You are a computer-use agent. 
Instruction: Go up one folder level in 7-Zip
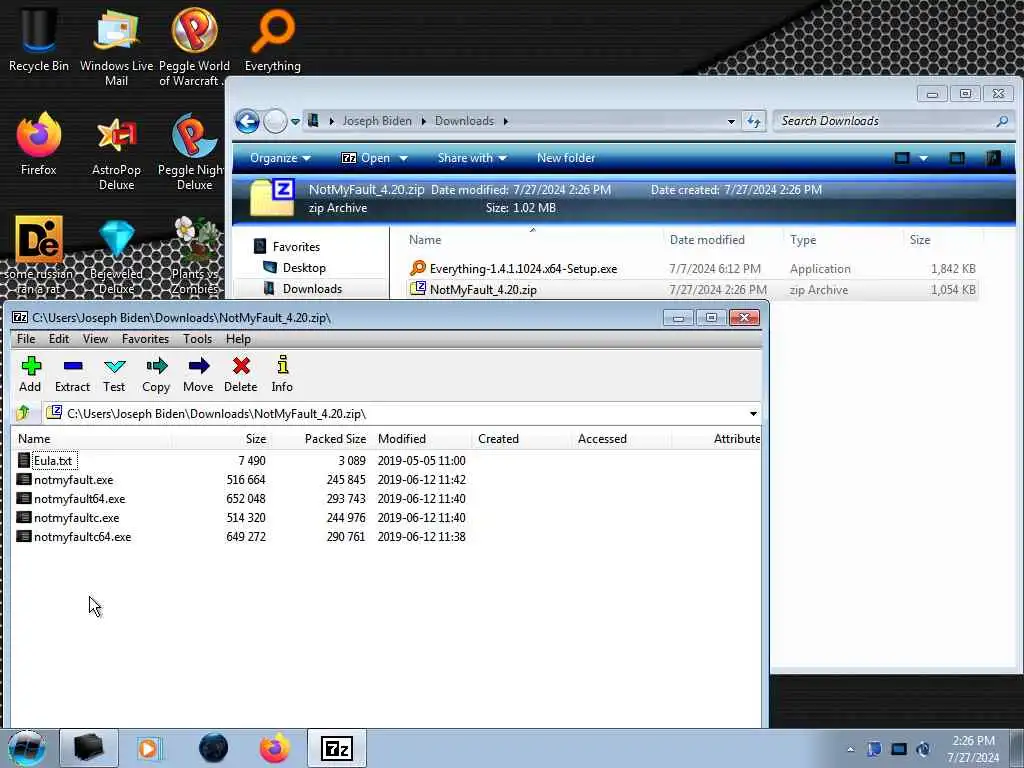click(x=24, y=413)
